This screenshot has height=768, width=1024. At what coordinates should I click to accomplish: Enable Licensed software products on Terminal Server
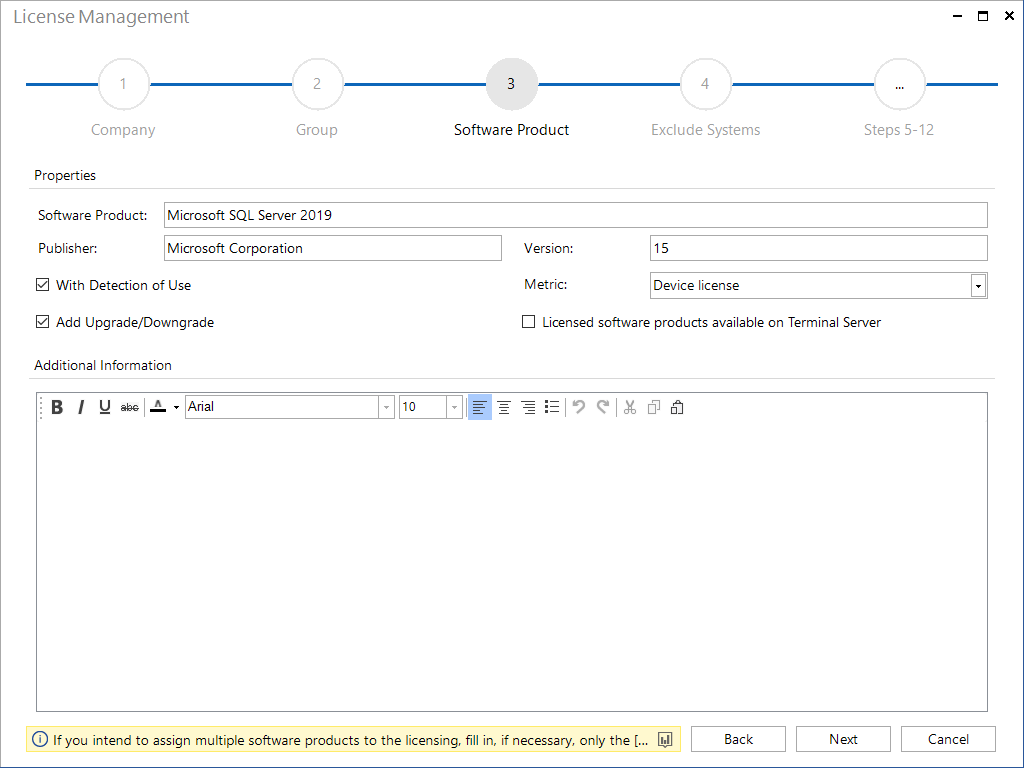coord(528,322)
